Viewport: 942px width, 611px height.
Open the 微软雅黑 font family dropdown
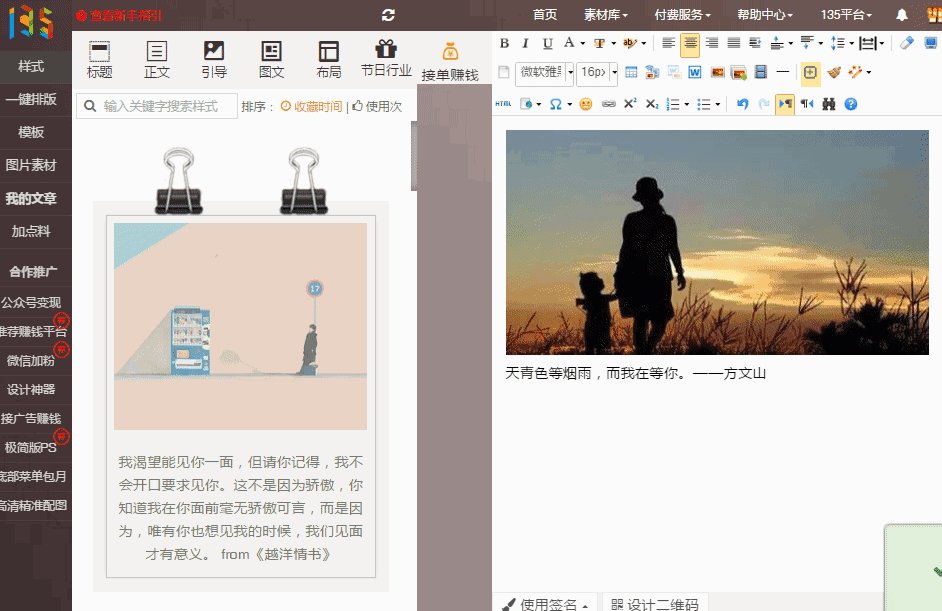[539, 72]
